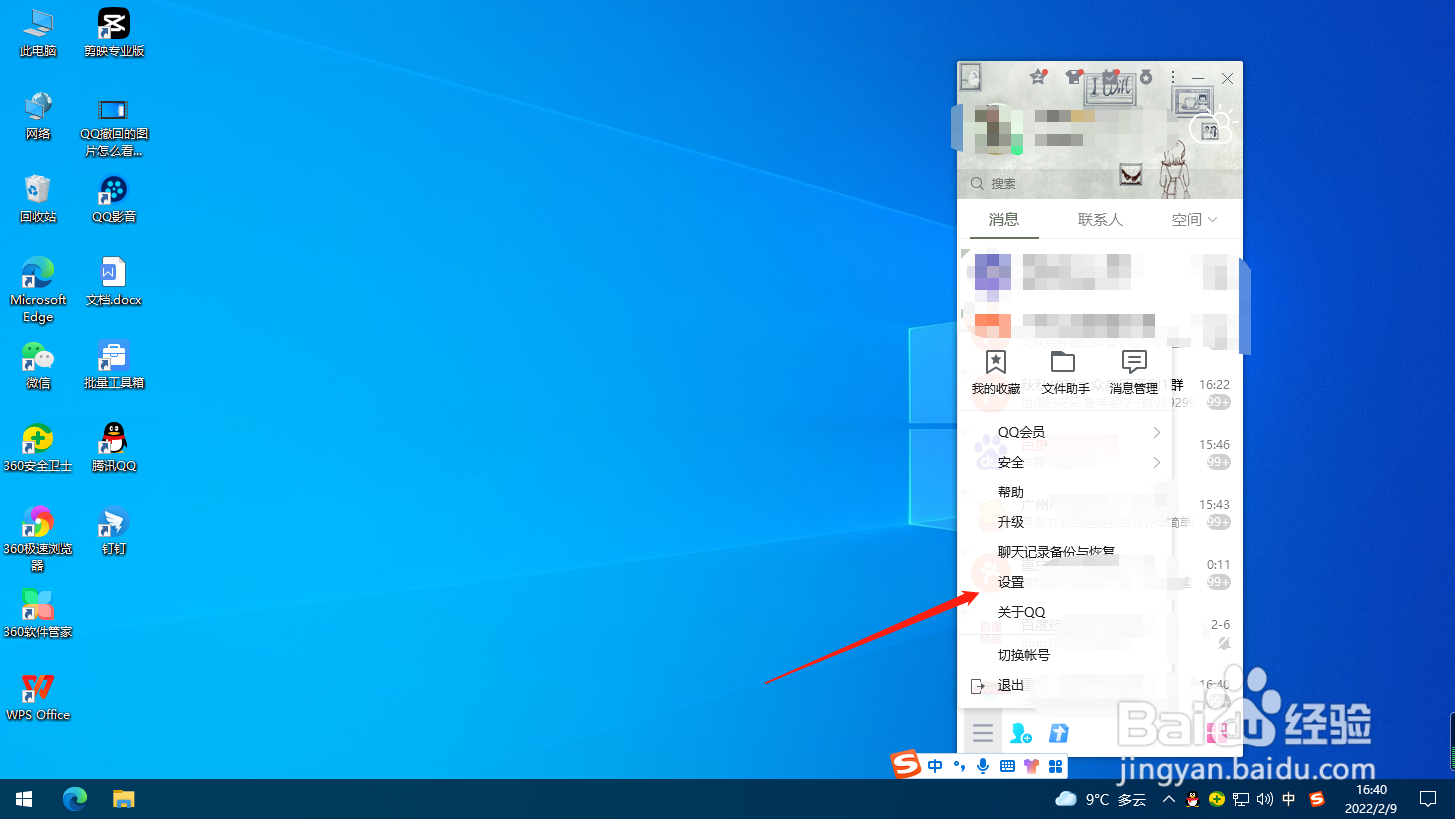Viewport: 1455px width, 819px height.
Task: Click the Sogou input S logo
Action: (906, 766)
